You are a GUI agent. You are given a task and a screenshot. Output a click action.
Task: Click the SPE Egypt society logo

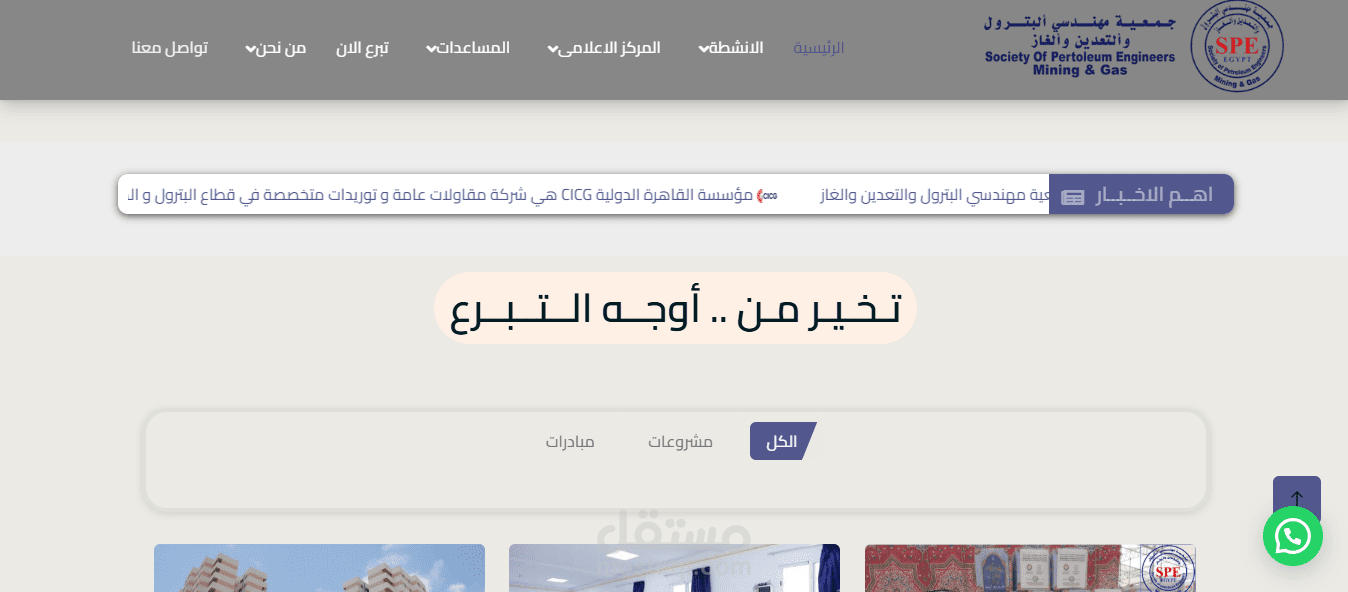coord(1236,47)
